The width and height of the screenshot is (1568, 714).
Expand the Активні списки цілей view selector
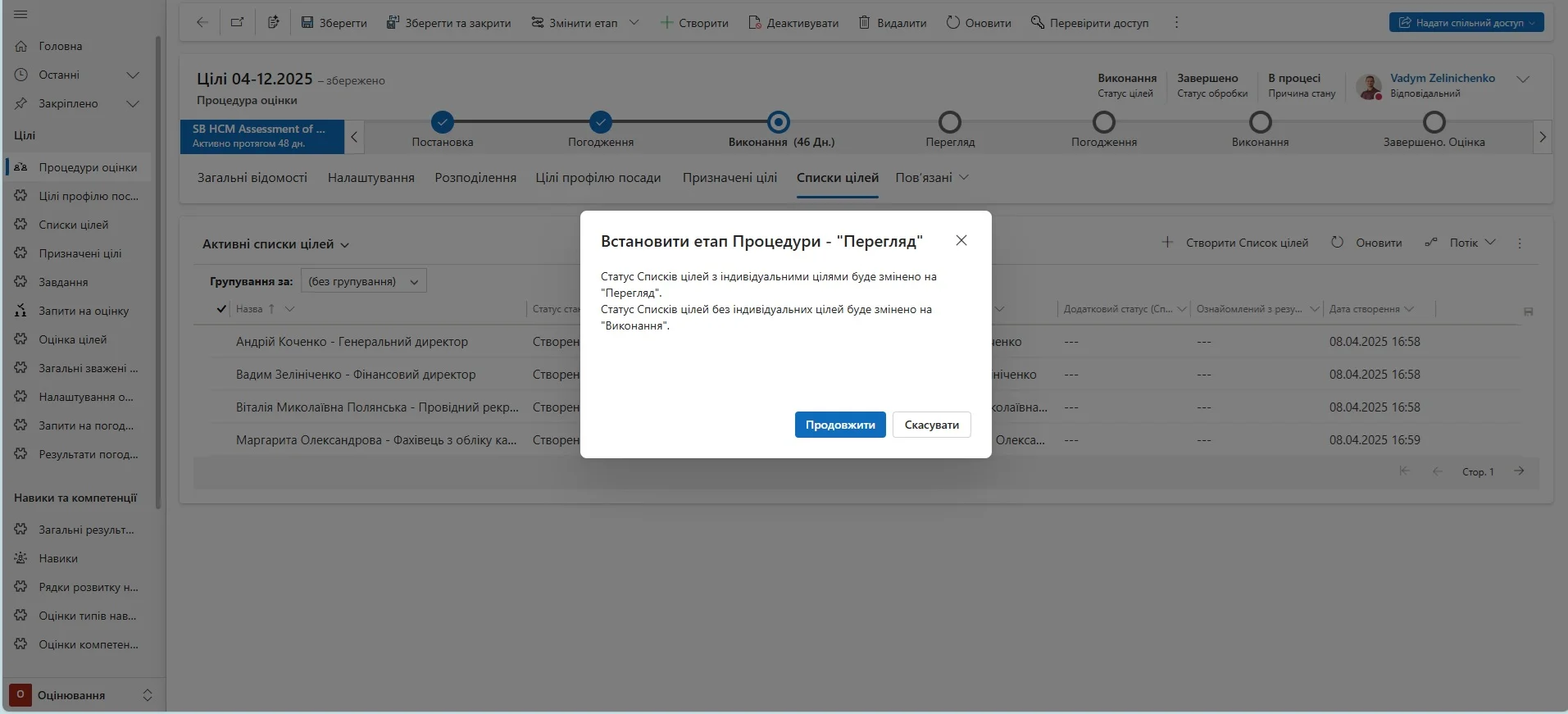275,244
